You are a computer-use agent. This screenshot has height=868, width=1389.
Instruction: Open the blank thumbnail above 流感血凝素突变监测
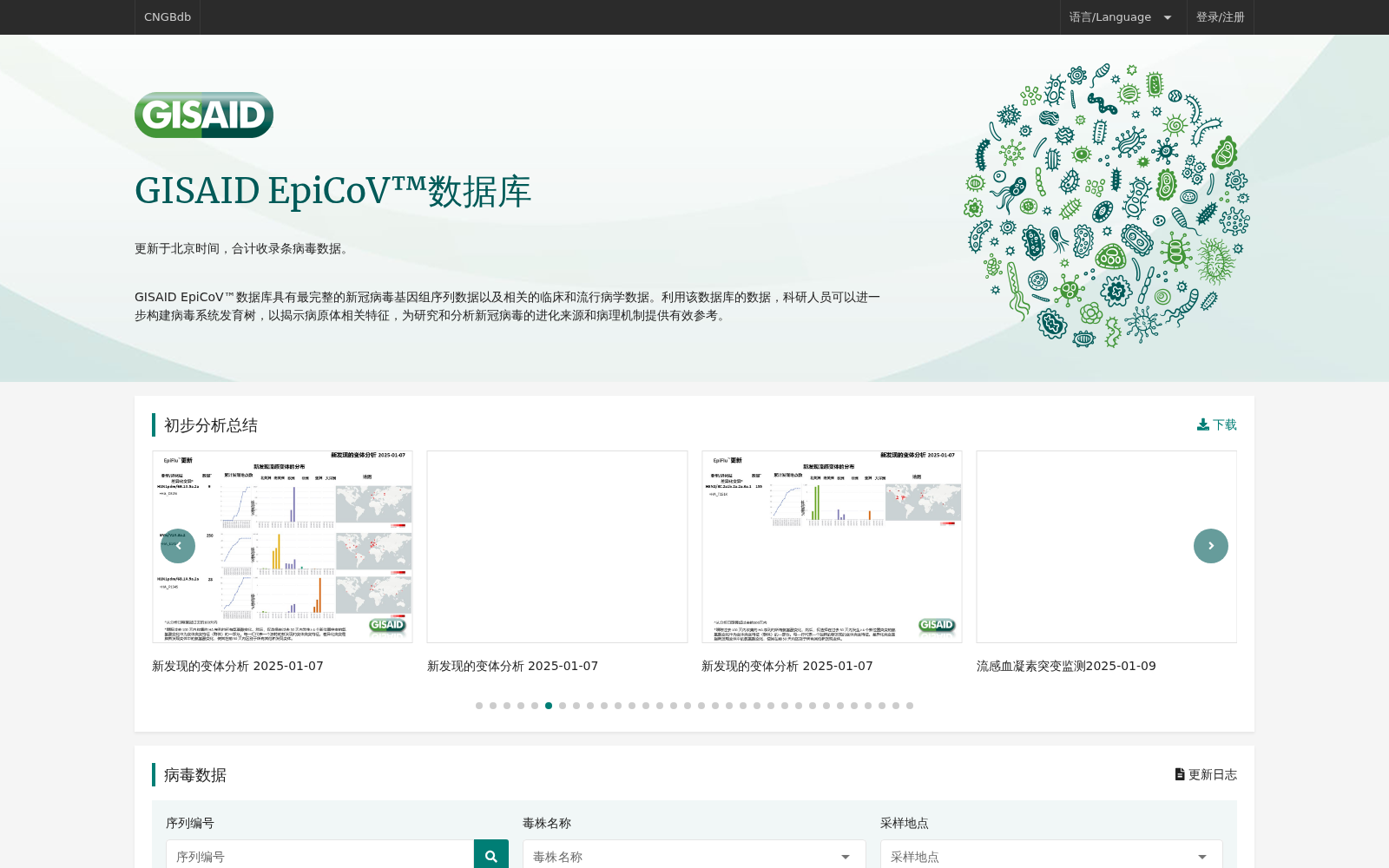tap(1106, 547)
